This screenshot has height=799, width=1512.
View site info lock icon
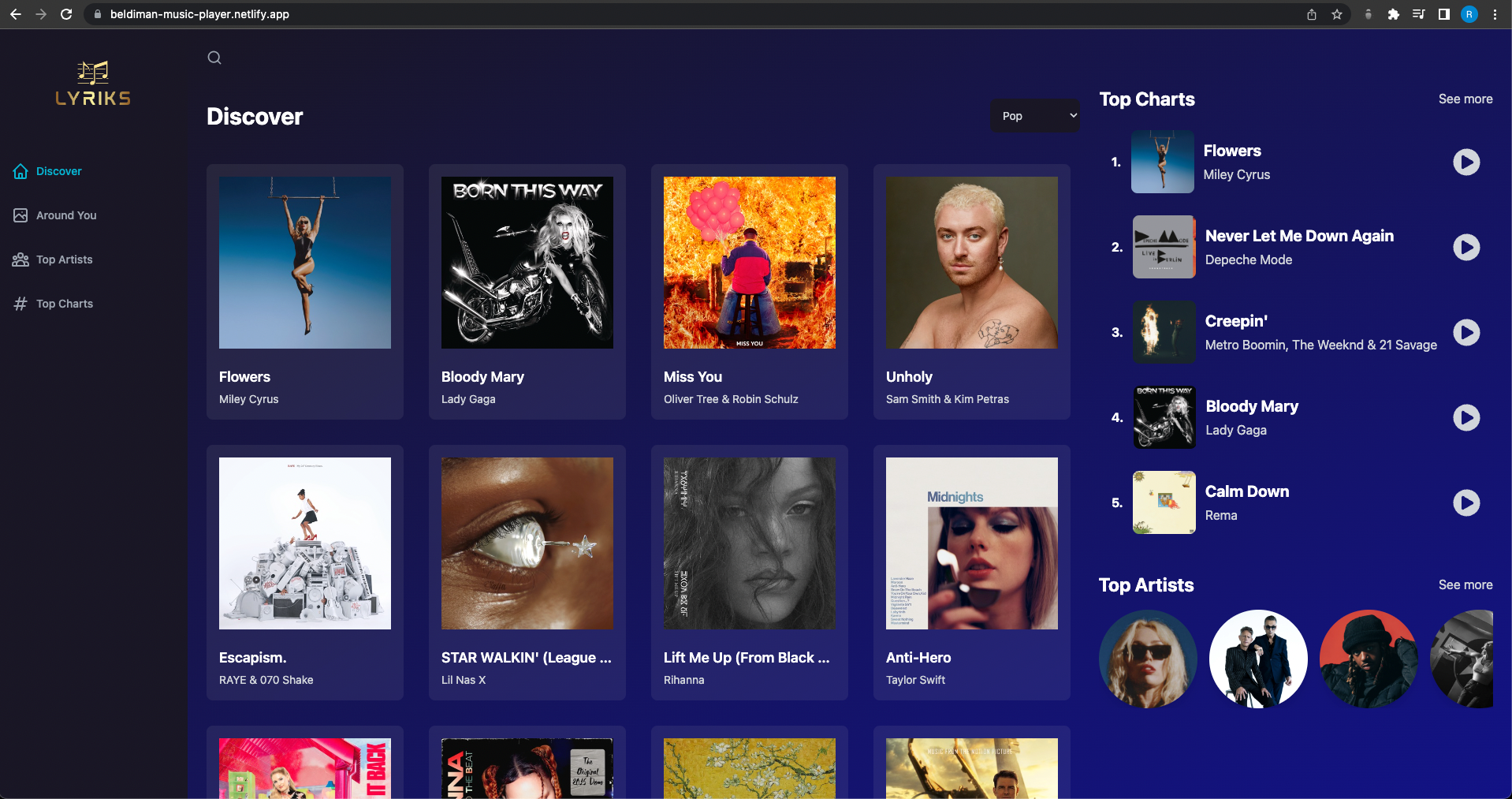click(x=98, y=14)
